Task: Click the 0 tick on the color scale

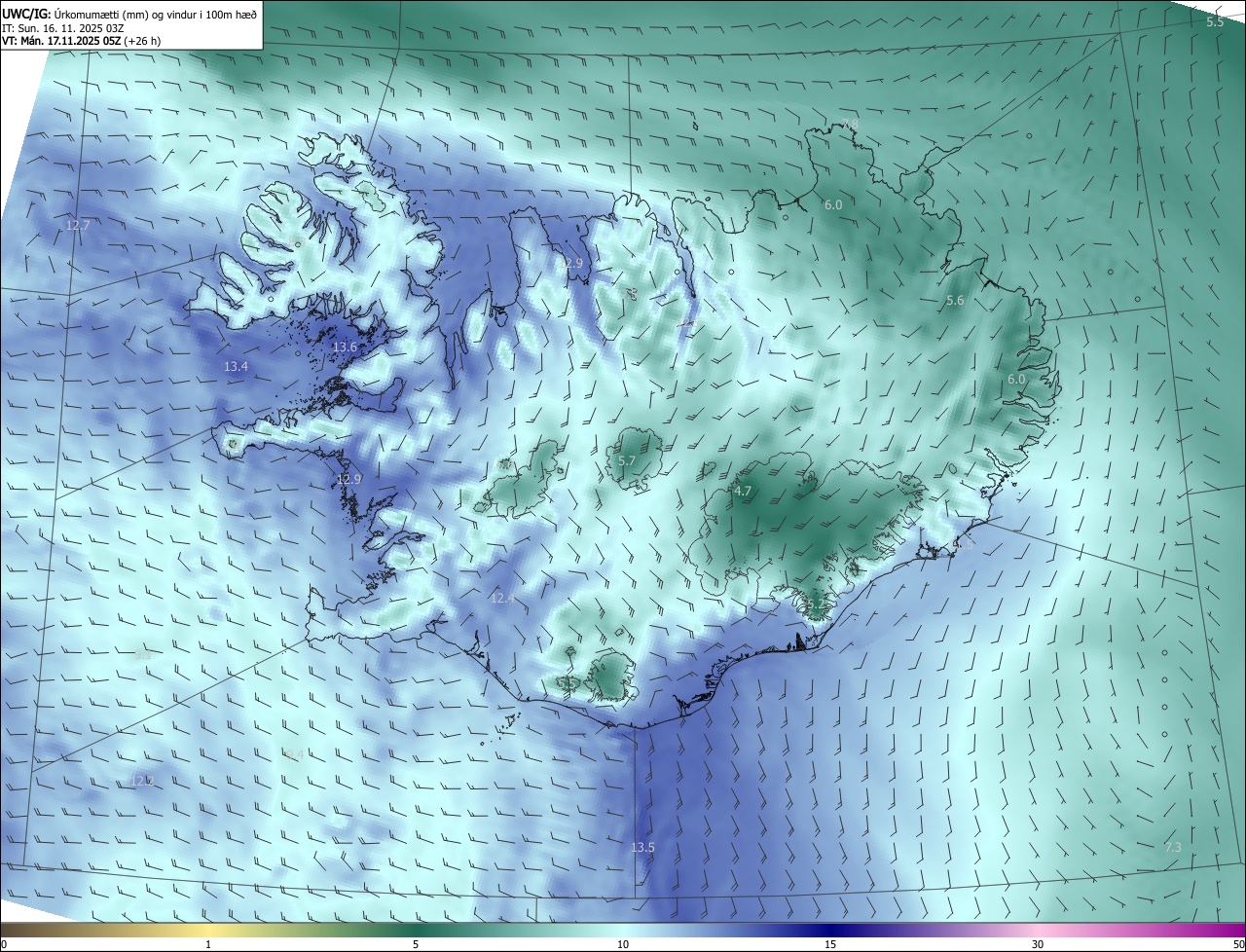Action: (4, 944)
